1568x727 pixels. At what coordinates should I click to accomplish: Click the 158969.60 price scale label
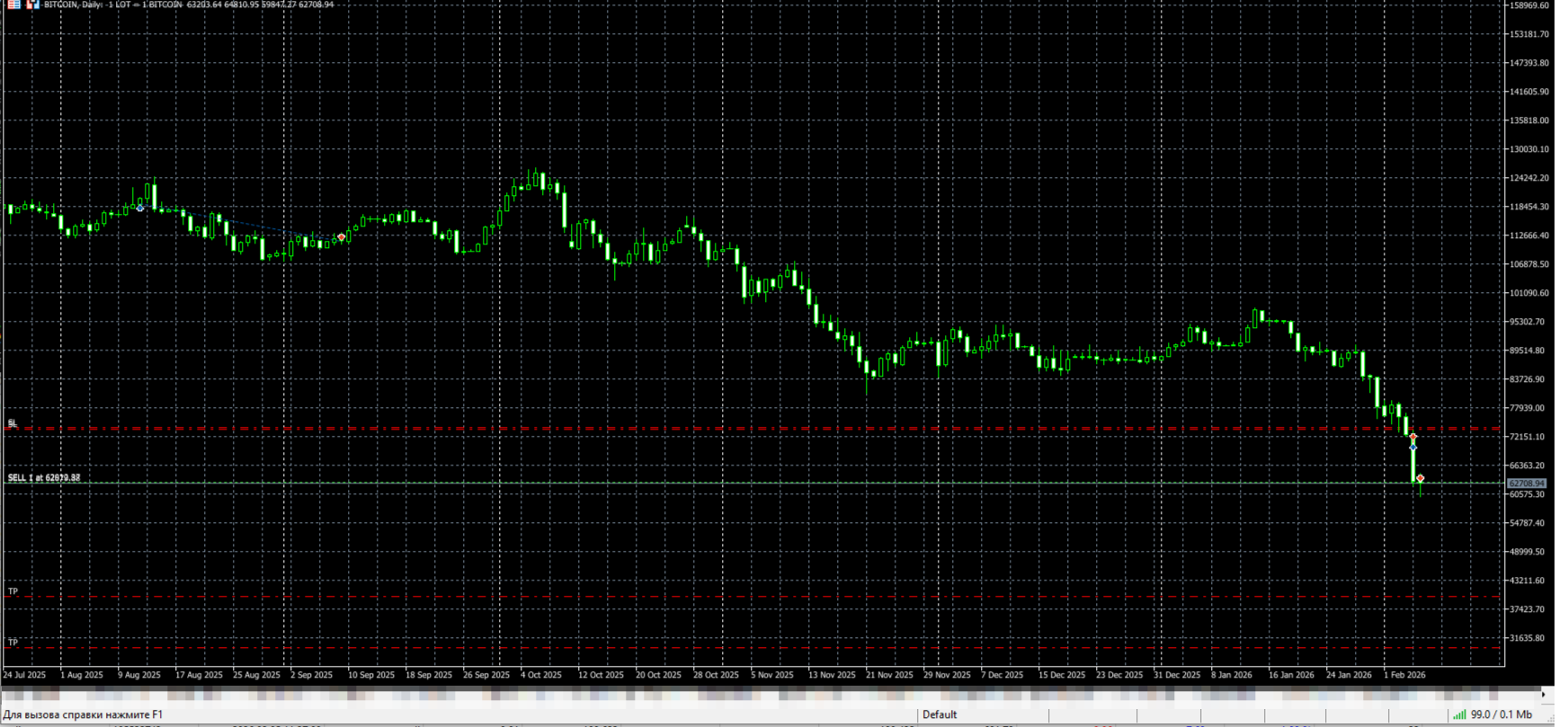[1529, 5]
